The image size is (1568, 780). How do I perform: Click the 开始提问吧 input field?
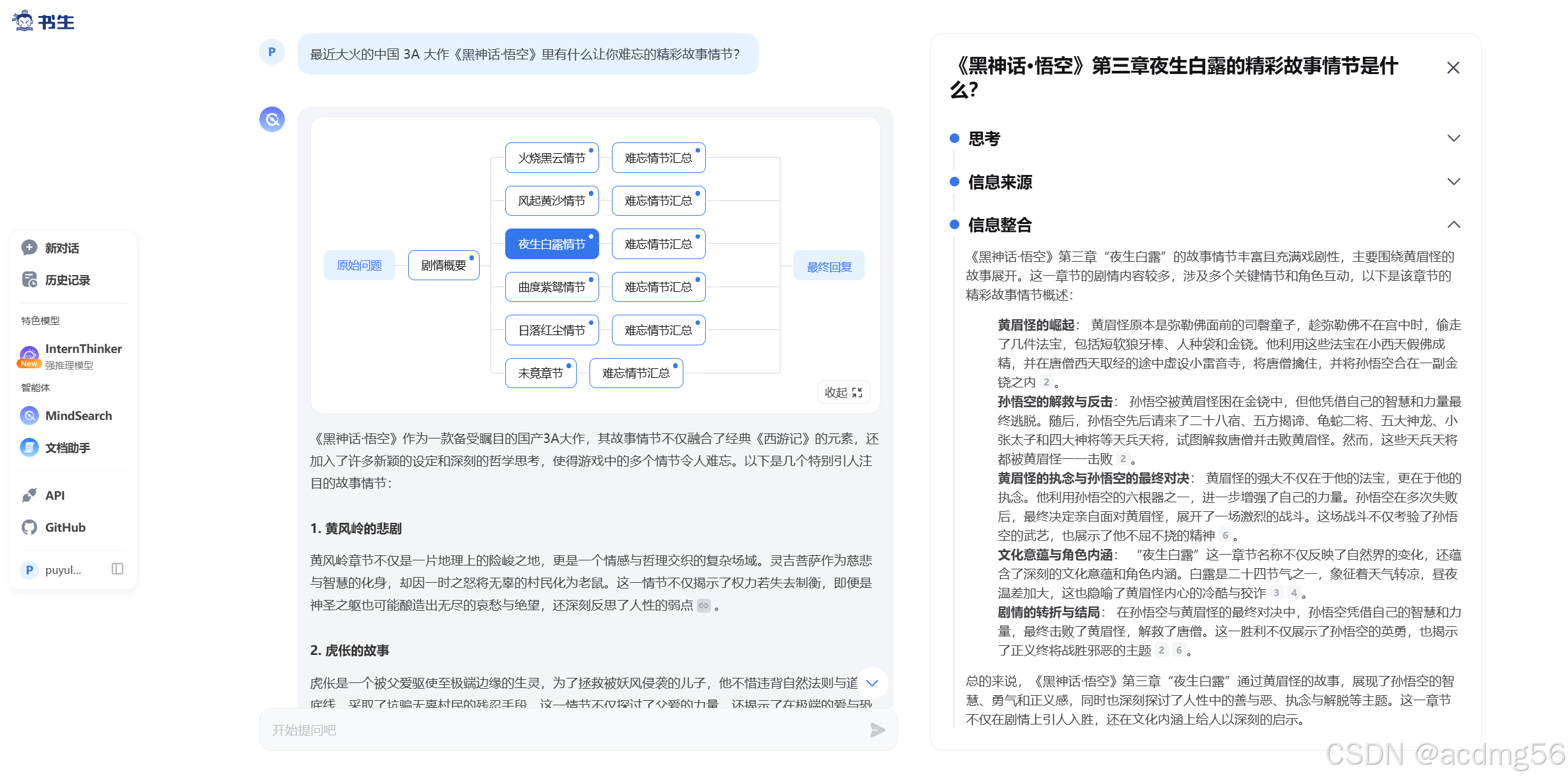pos(562,730)
